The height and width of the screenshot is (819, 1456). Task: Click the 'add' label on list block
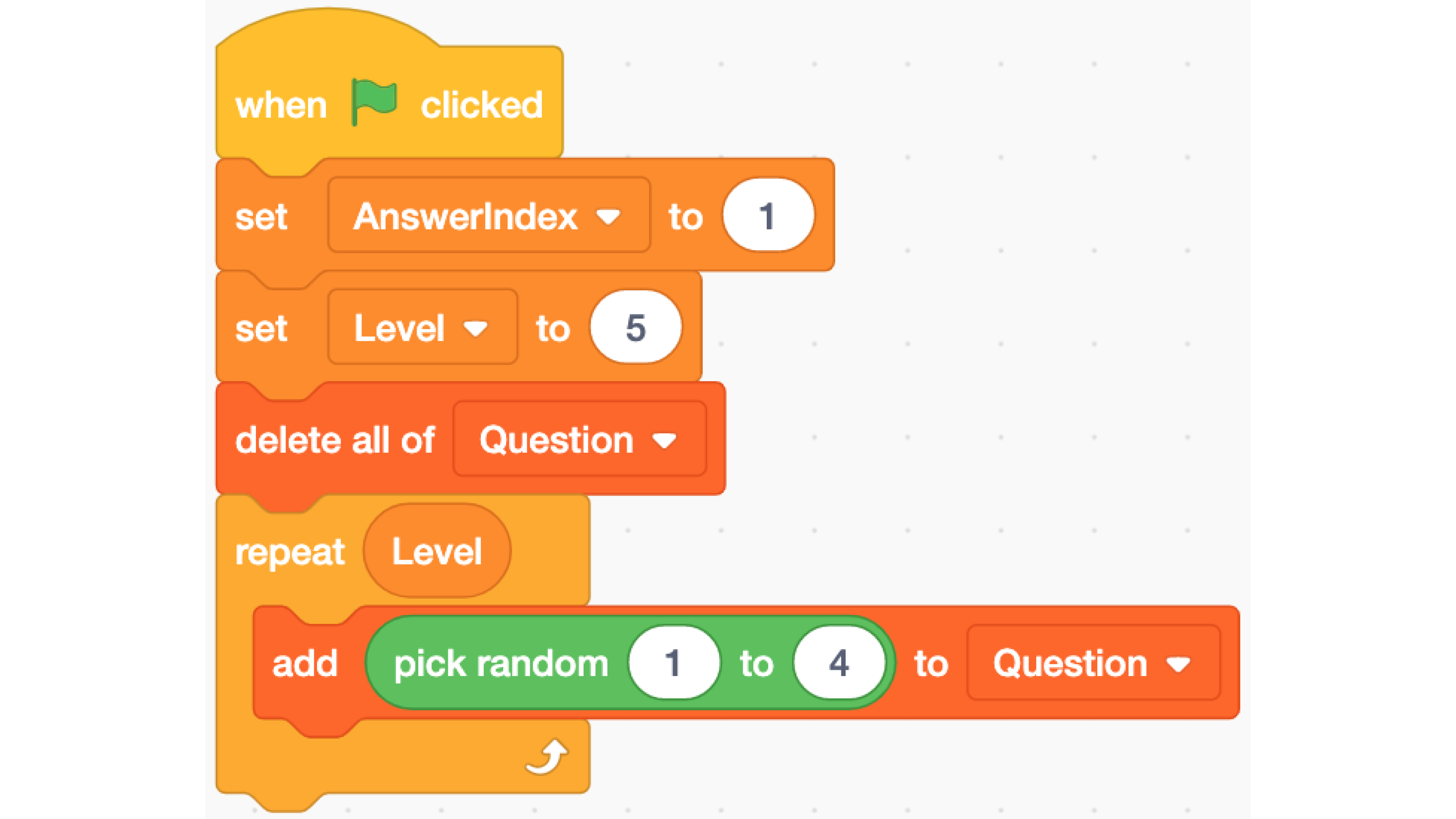[304, 663]
